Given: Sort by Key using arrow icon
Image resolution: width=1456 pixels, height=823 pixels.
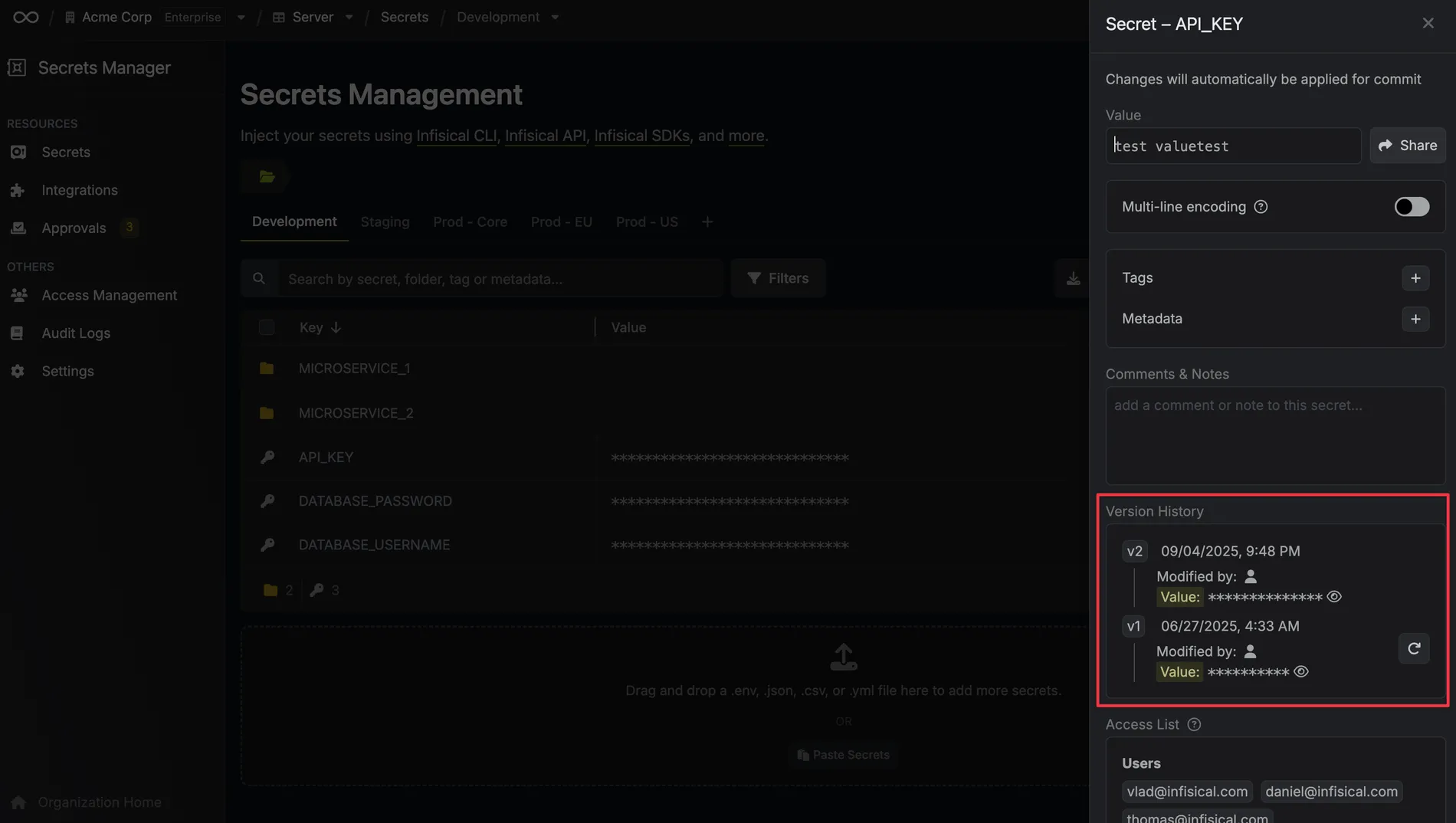Looking at the screenshot, I should pos(336,327).
